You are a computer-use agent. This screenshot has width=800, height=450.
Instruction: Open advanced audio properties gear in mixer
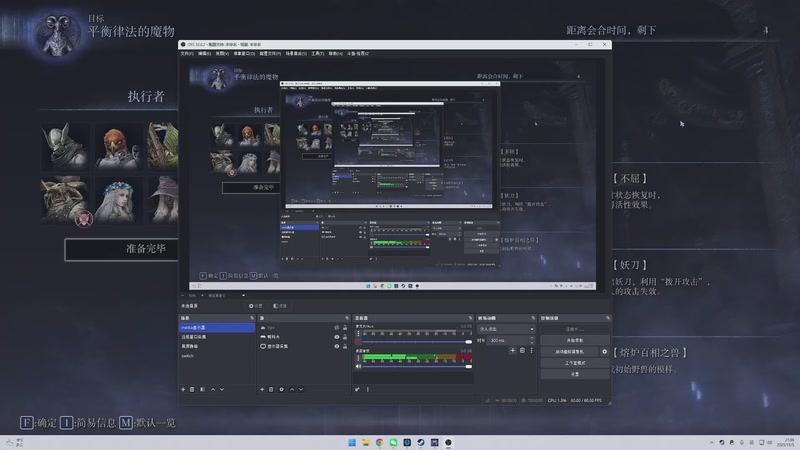[x=357, y=389]
